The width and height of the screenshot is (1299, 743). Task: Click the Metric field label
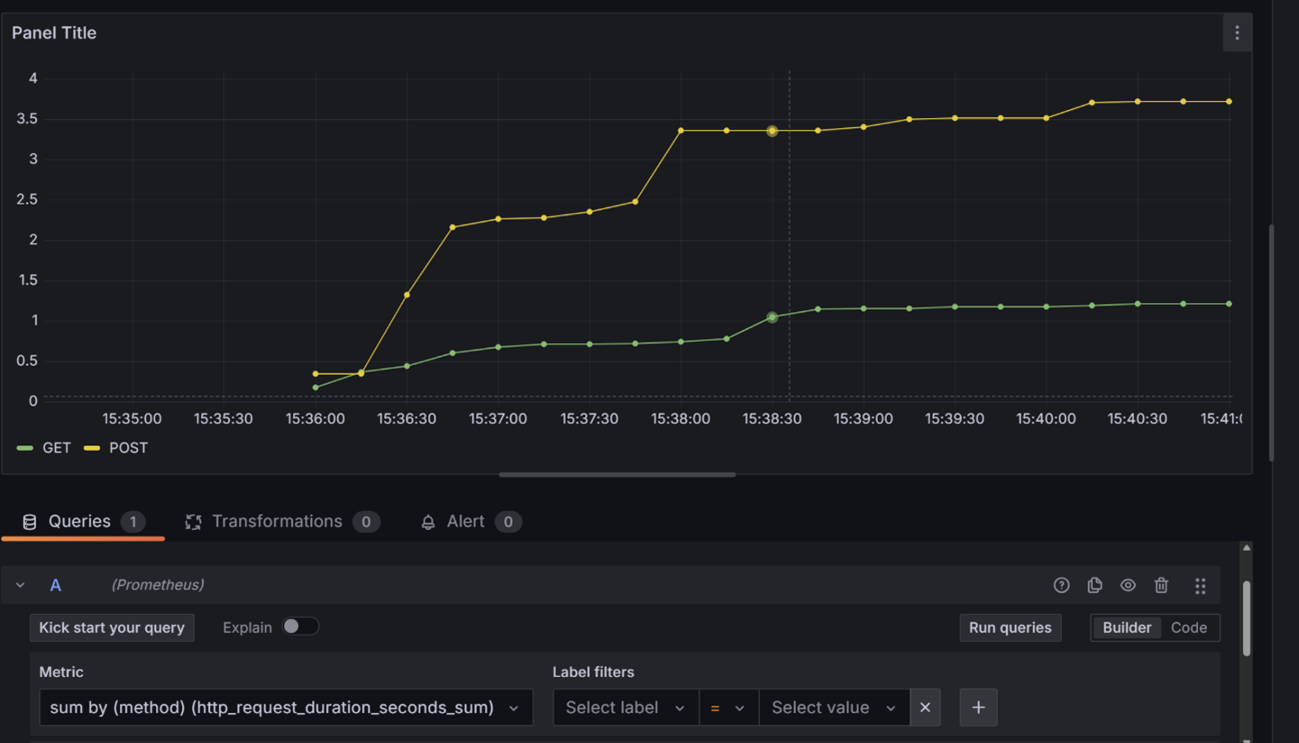click(x=61, y=672)
